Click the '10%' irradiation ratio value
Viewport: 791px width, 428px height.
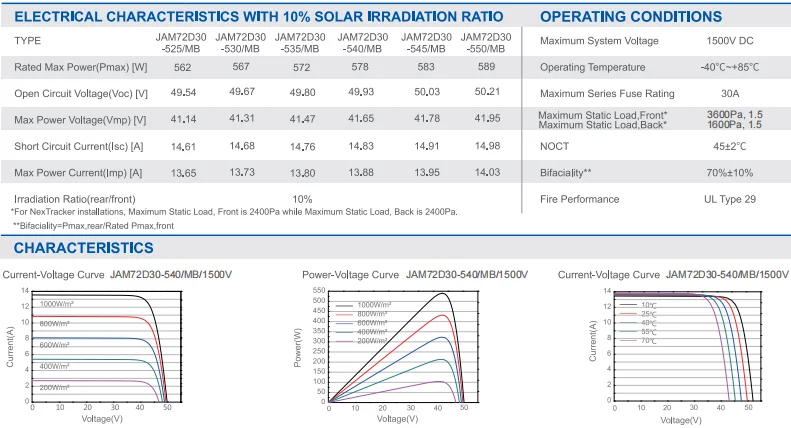(302, 199)
